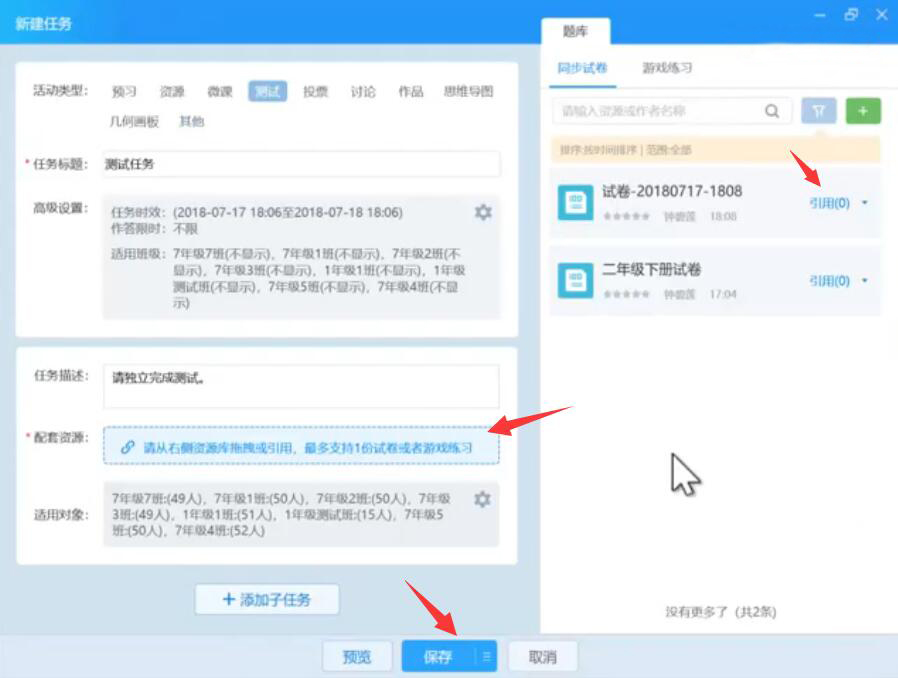Click the star rating of 二年级下册试卷
The height and width of the screenshot is (678, 898).
click(x=627, y=294)
